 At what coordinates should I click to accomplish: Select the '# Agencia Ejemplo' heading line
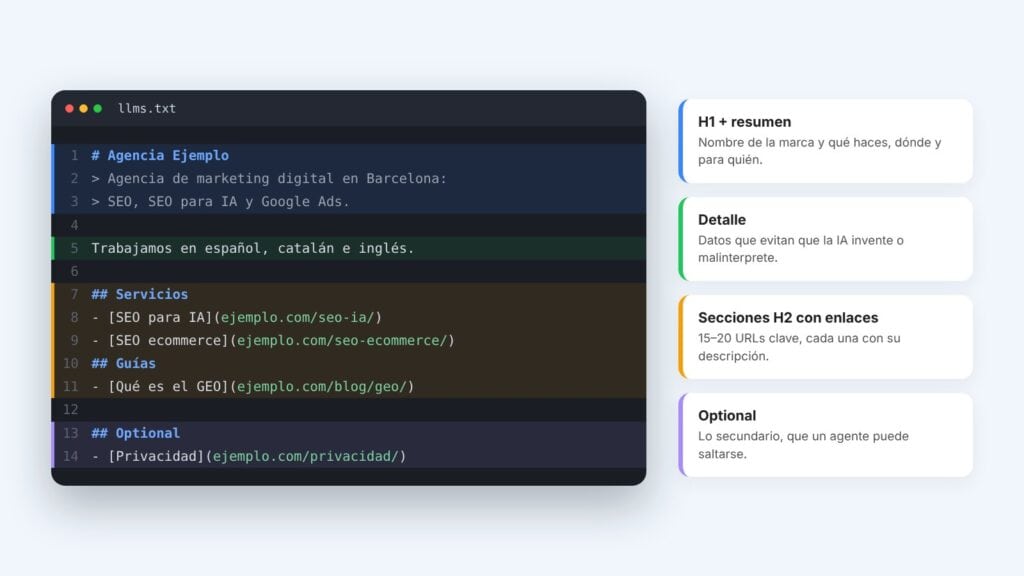160,155
